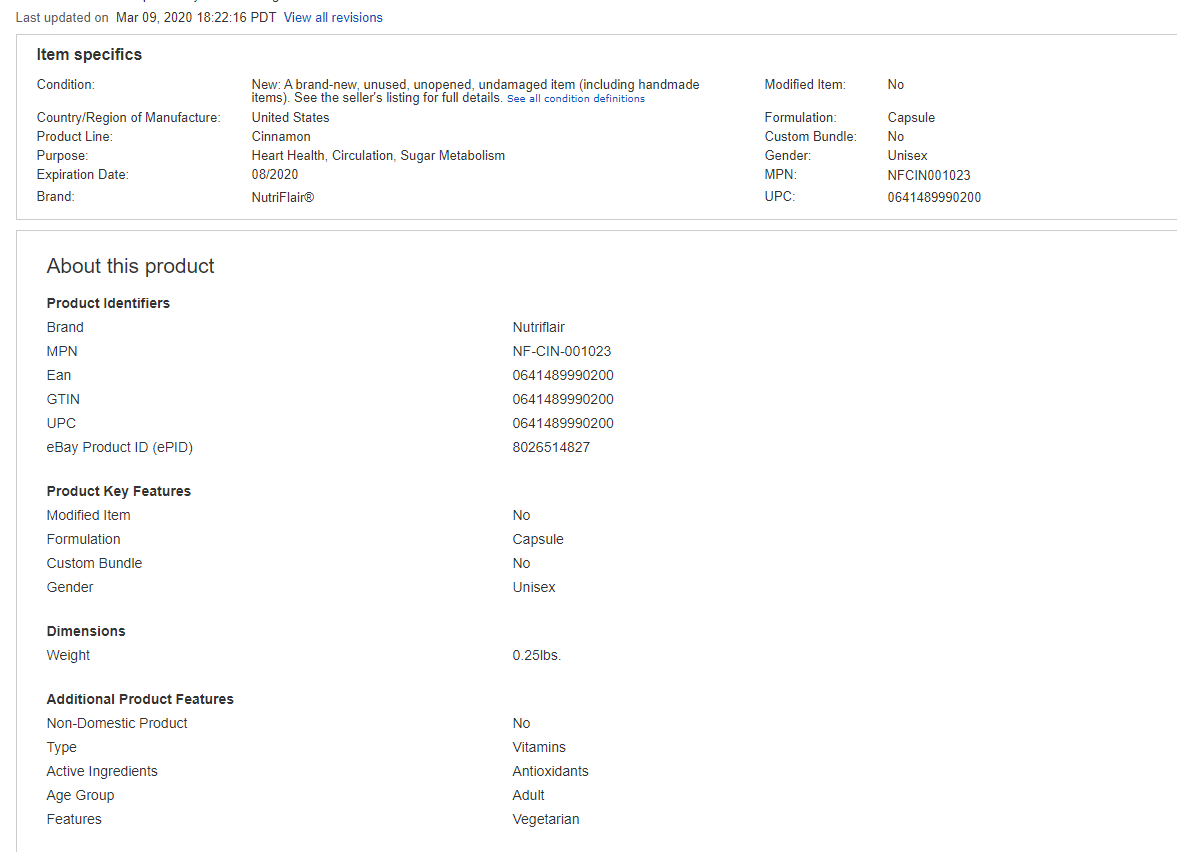This screenshot has height=852, width=1177.
Task: Open the View all revisions link
Action: click(333, 17)
